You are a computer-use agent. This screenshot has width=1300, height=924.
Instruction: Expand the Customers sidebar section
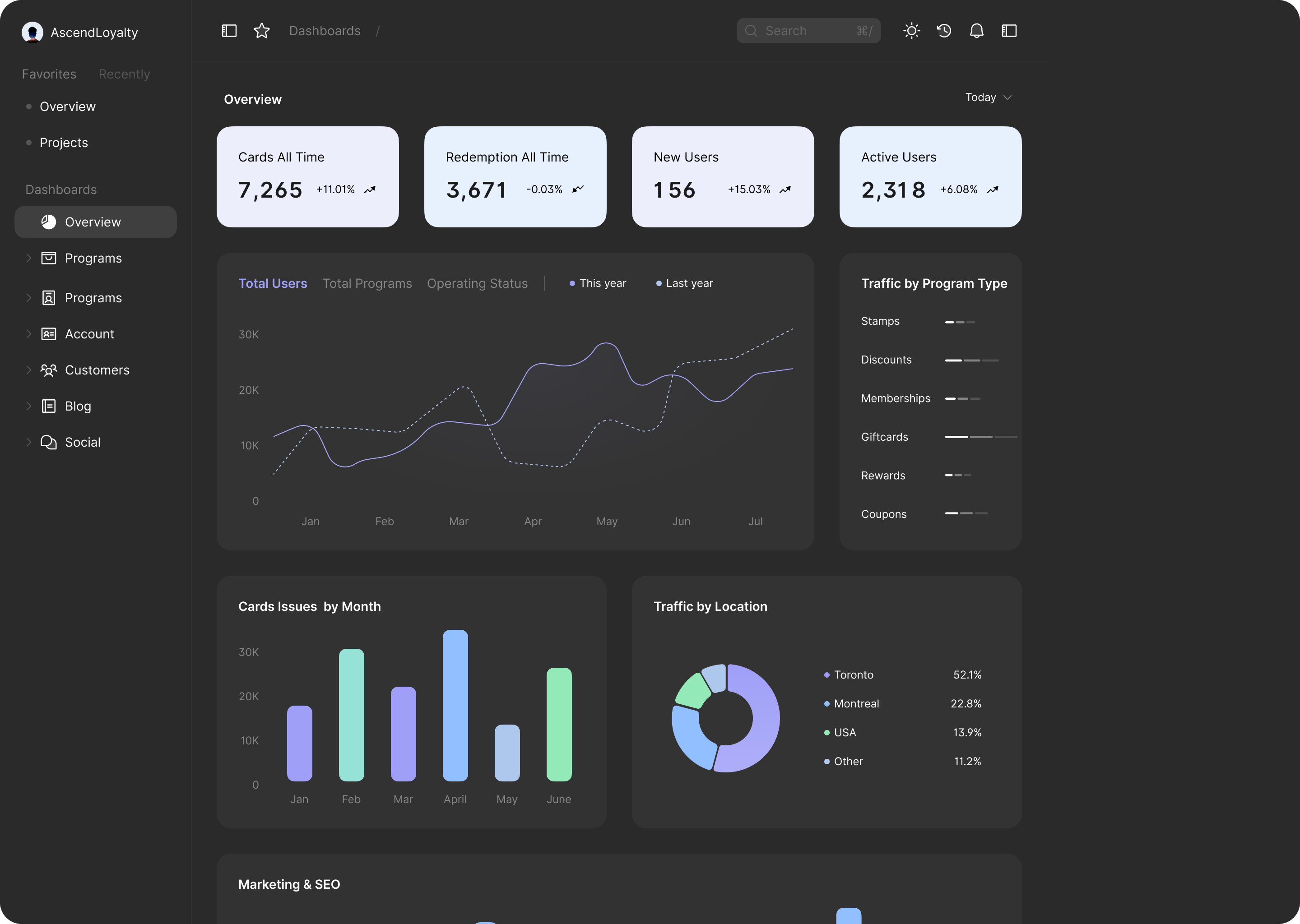[28, 369]
